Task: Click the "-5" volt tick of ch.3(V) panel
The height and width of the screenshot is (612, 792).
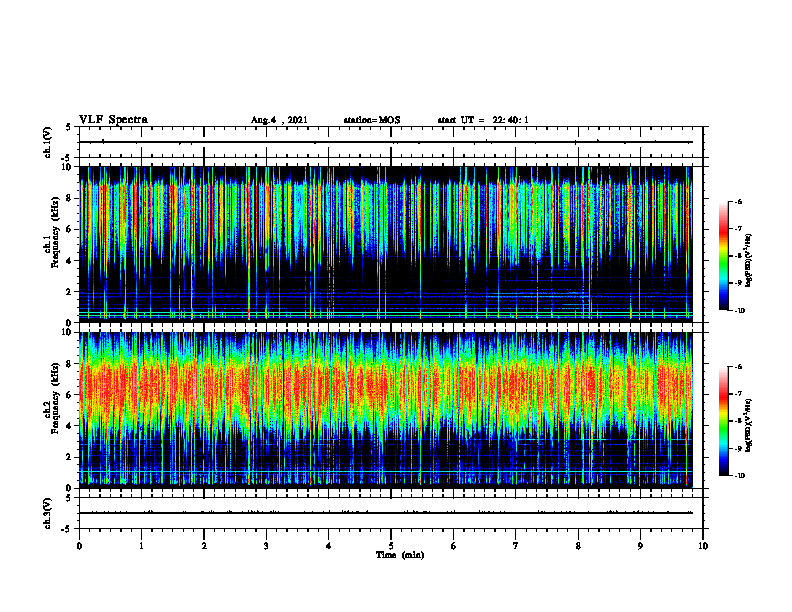Action: 67,529
